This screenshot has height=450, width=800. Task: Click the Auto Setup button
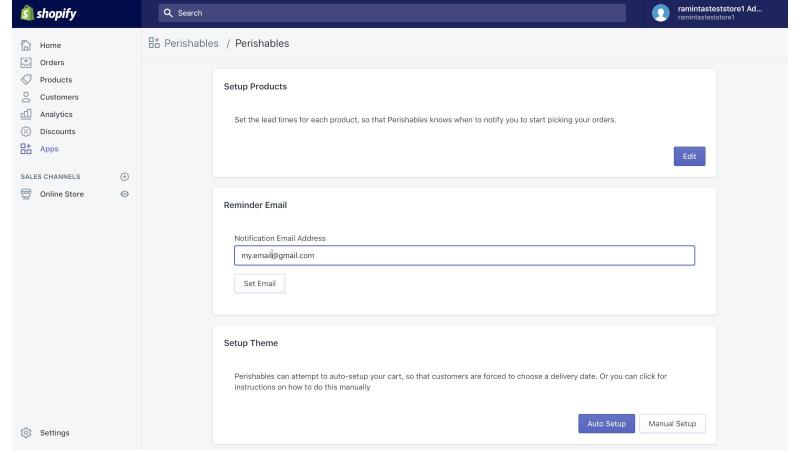[606, 423]
